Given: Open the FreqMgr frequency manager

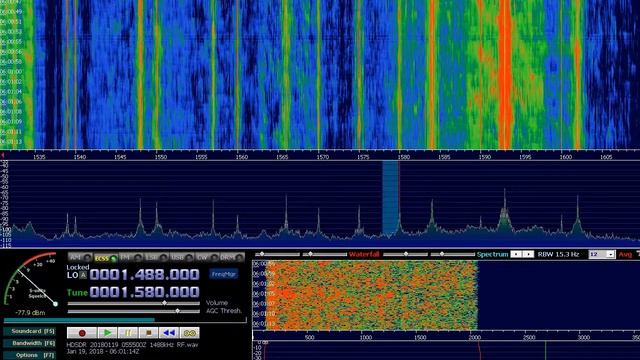Looking at the screenshot, I should pos(223,274).
